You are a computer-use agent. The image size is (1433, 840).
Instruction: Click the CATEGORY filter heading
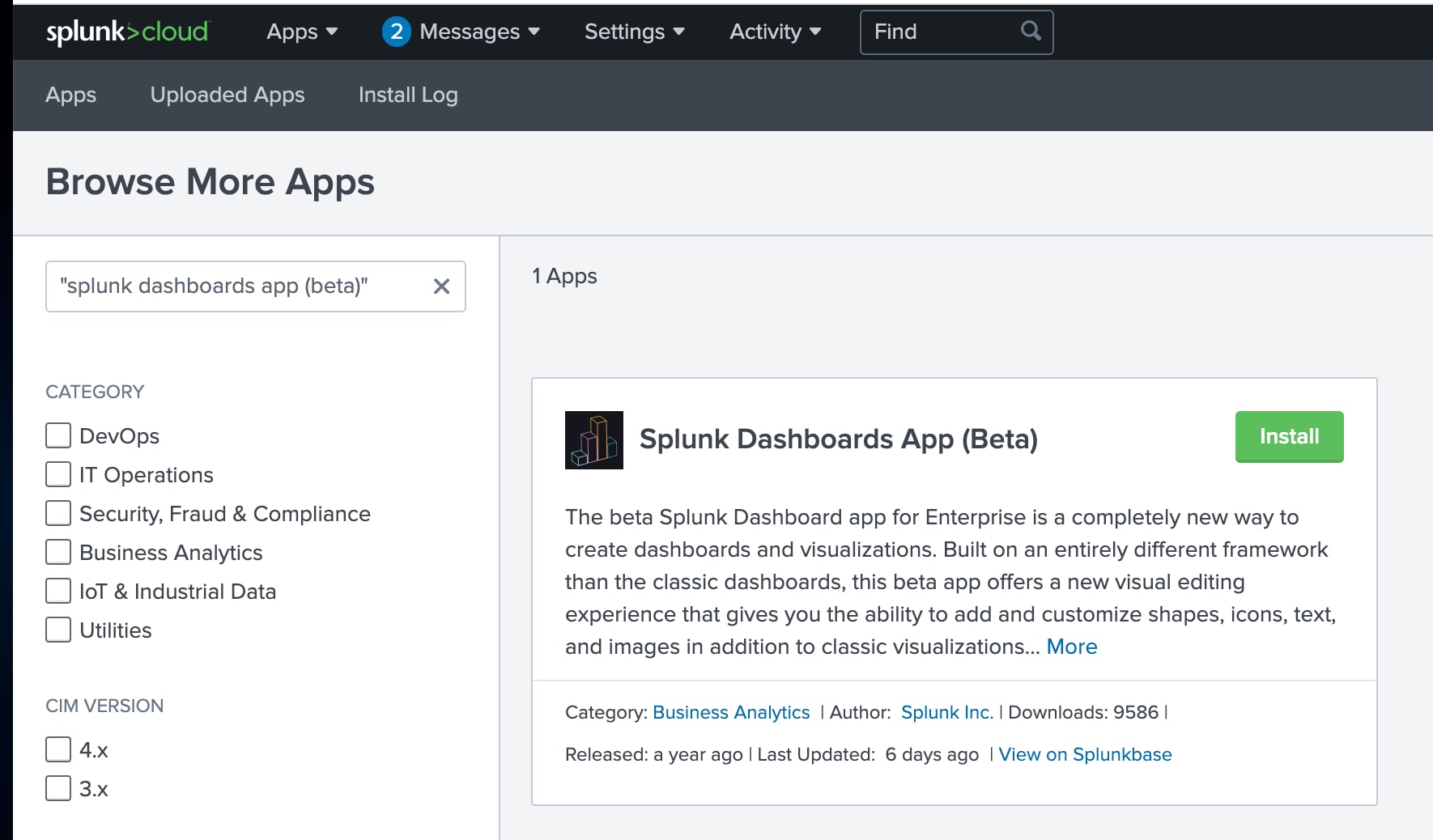(x=95, y=392)
